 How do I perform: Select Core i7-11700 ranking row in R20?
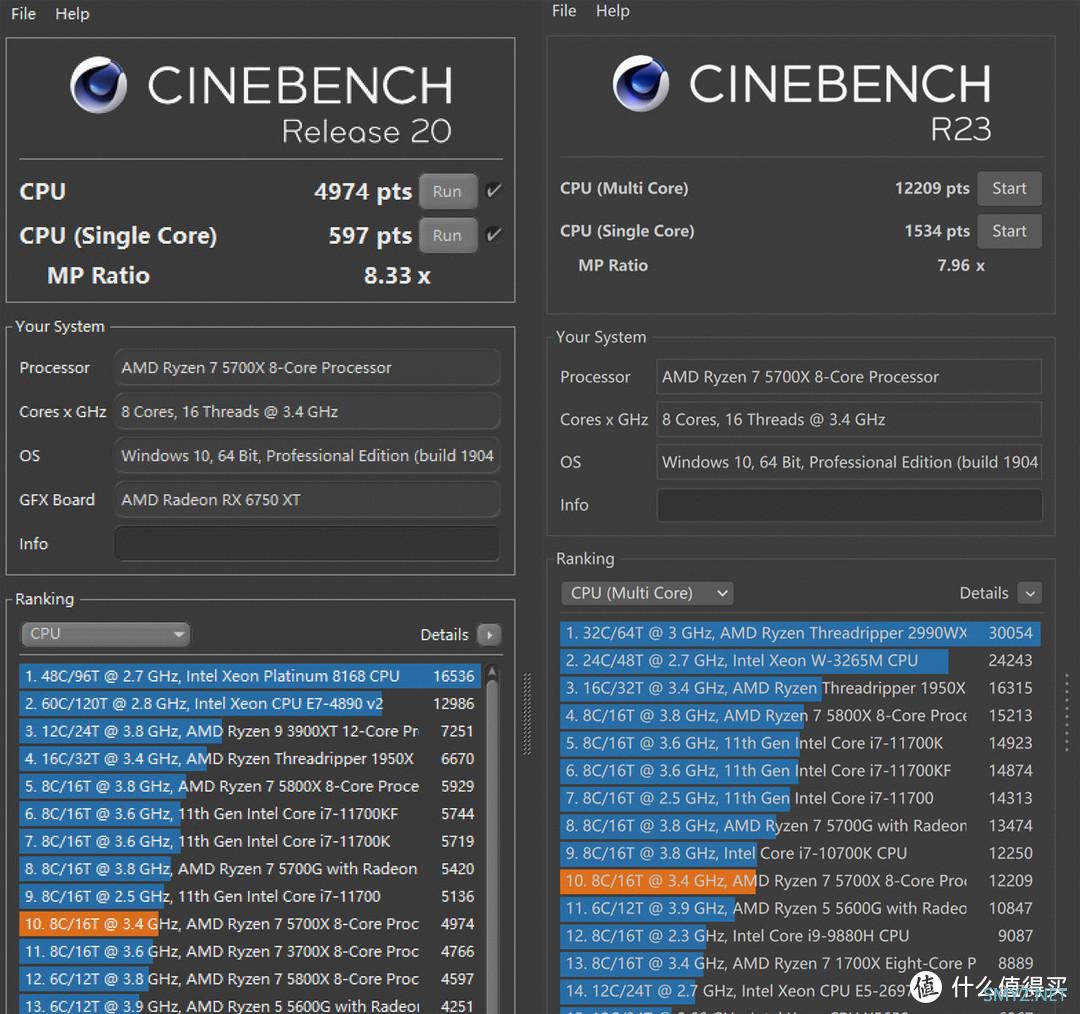click(250, 896)
